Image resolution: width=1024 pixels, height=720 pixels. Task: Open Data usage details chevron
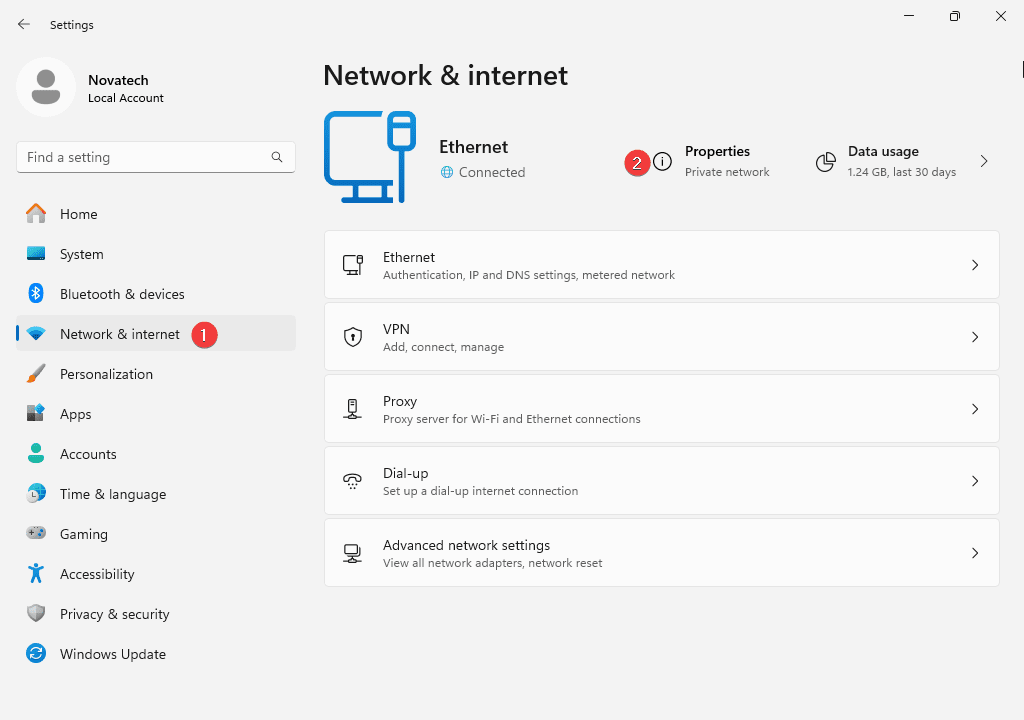984,161
